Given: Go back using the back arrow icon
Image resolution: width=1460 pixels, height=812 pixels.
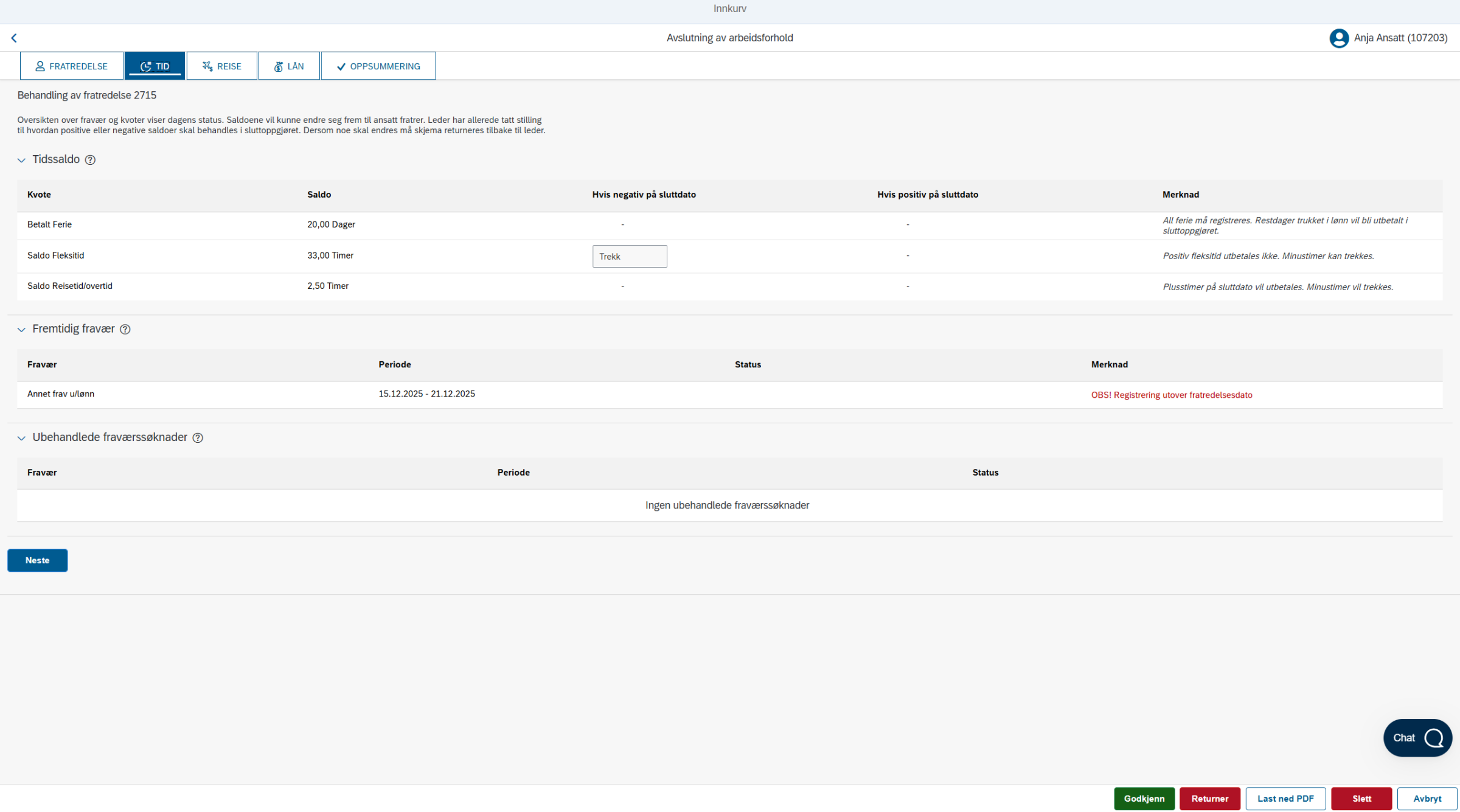Looking at the screenshot, I should click(x=14, y=38).
